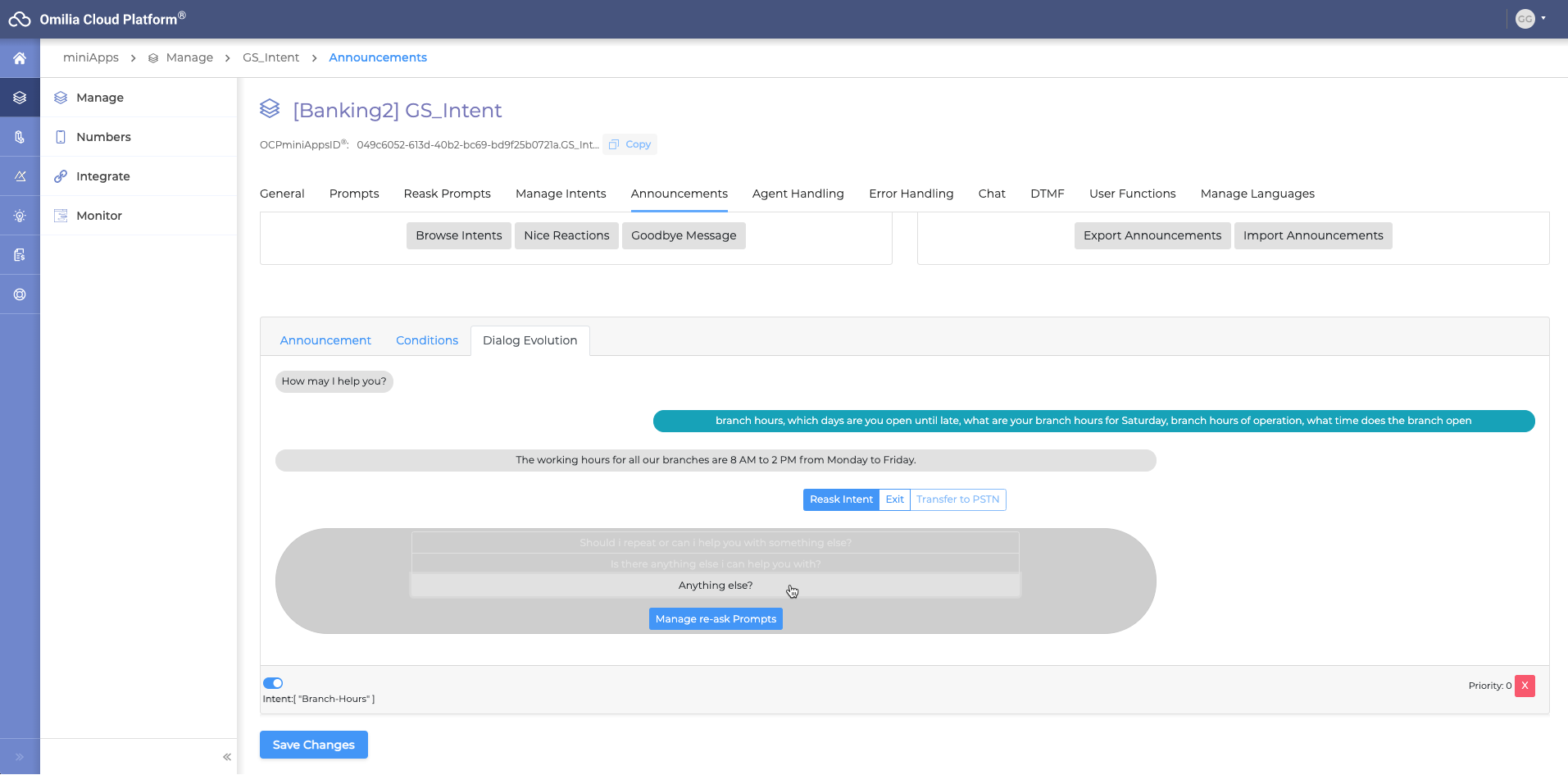Open the left rail icon below miniApps
1568x775 pixels.
coord(20,137)
